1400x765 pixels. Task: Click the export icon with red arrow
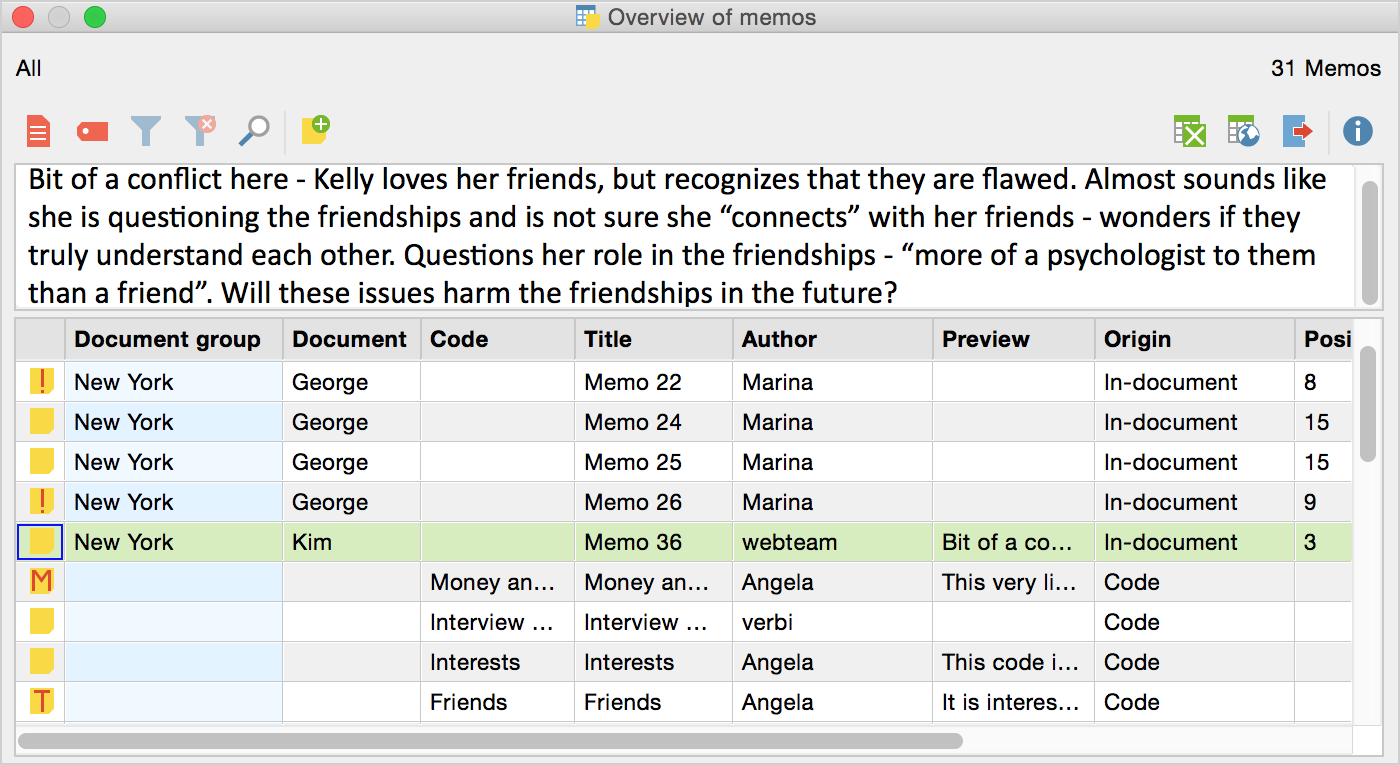(1297, 130)
